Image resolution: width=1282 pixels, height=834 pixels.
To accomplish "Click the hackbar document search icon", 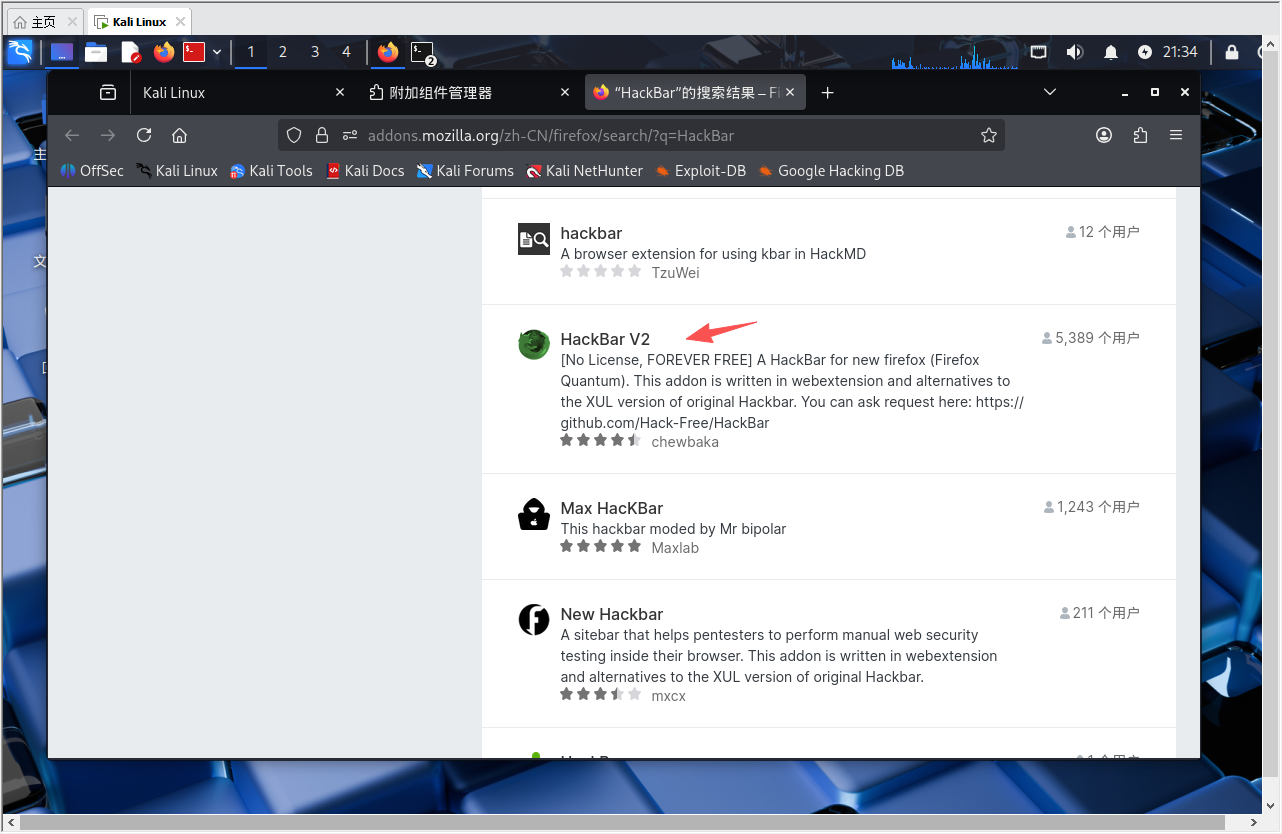I will pos(534,239).
